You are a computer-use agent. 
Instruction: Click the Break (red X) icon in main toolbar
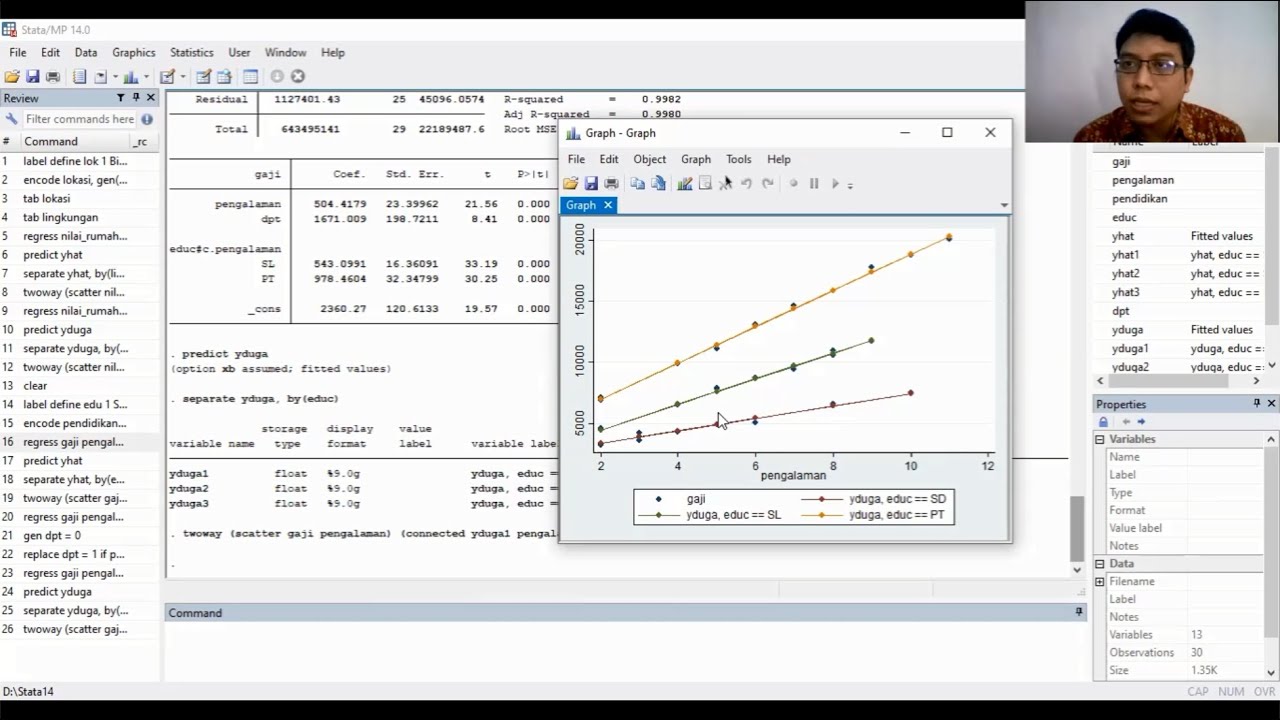298,77
